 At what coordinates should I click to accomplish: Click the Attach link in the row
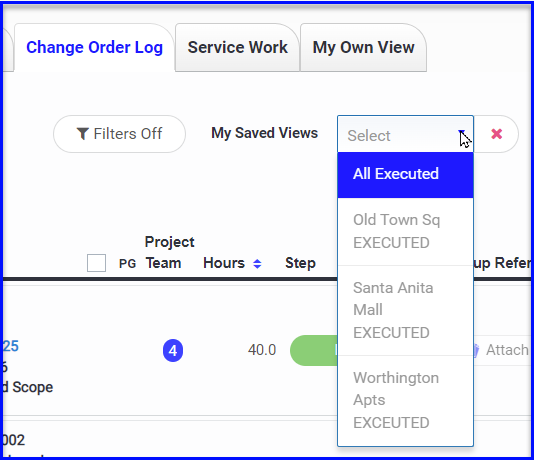click(507, 350)
